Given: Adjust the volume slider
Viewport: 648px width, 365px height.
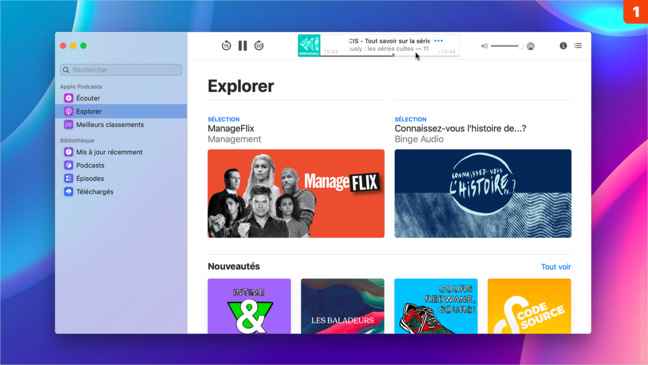Looking at the screenshot, I should 507,46.
